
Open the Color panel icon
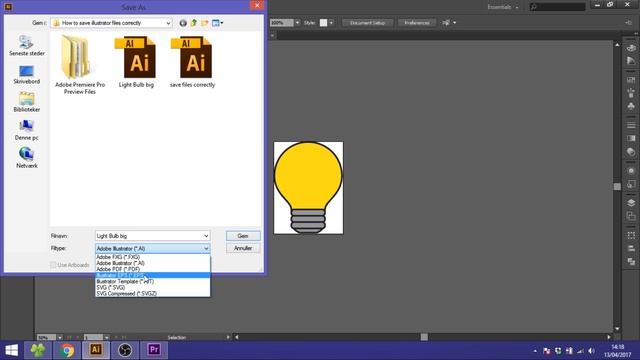click(x=631, y=47)
